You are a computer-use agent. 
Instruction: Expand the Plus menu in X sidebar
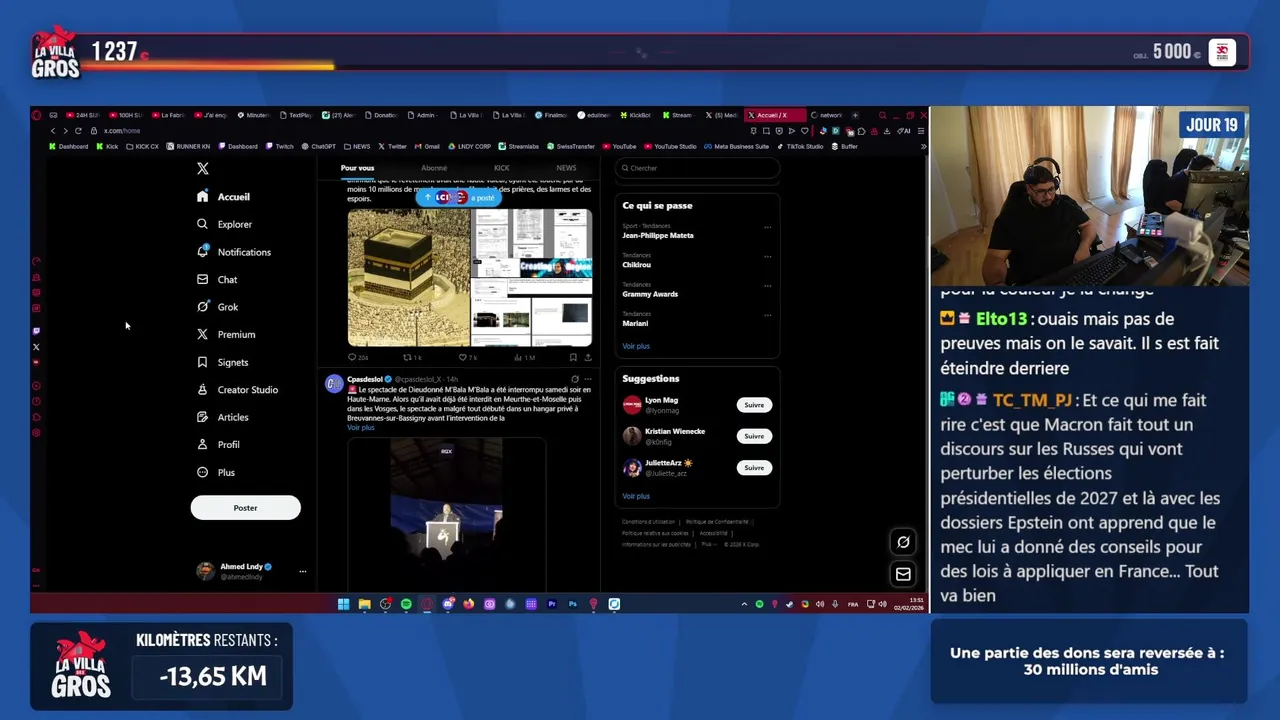point(216,472)
